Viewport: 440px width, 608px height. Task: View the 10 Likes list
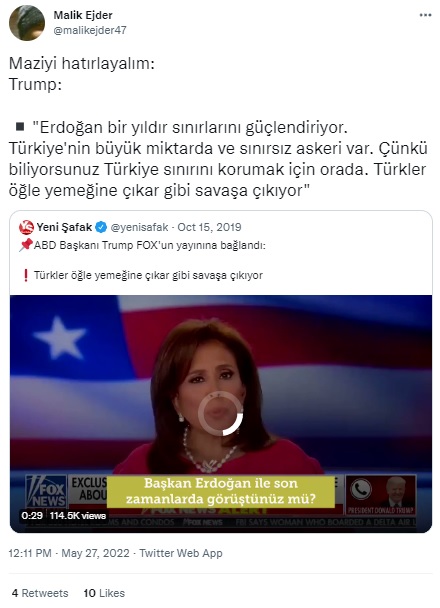click(x=104, y=593)
